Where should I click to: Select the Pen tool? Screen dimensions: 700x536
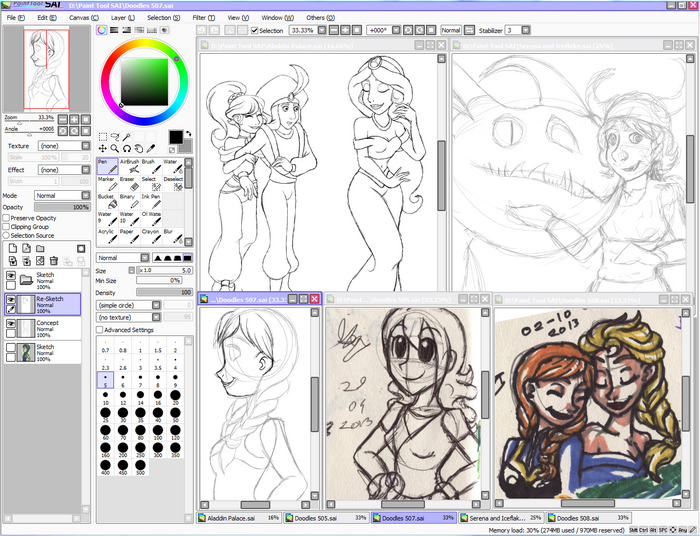tap(108, 166)
